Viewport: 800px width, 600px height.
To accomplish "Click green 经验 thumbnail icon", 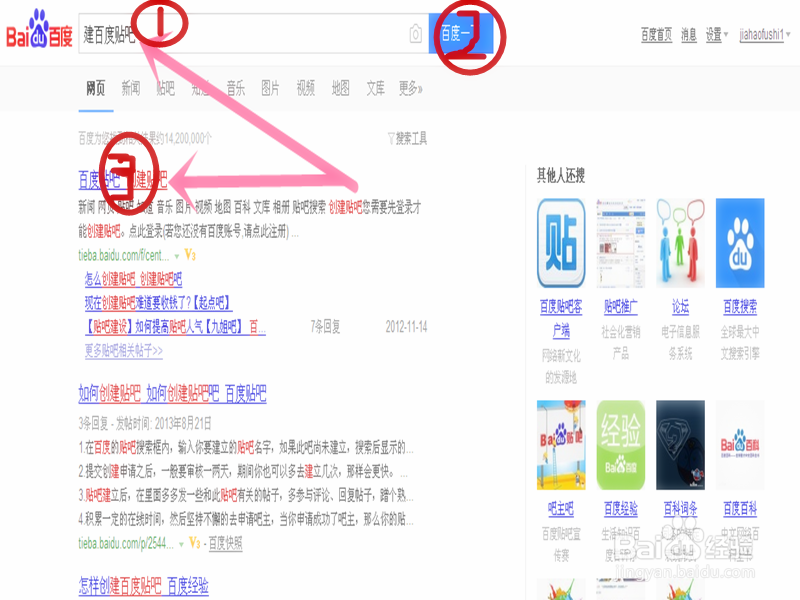I will click(620, 445).
